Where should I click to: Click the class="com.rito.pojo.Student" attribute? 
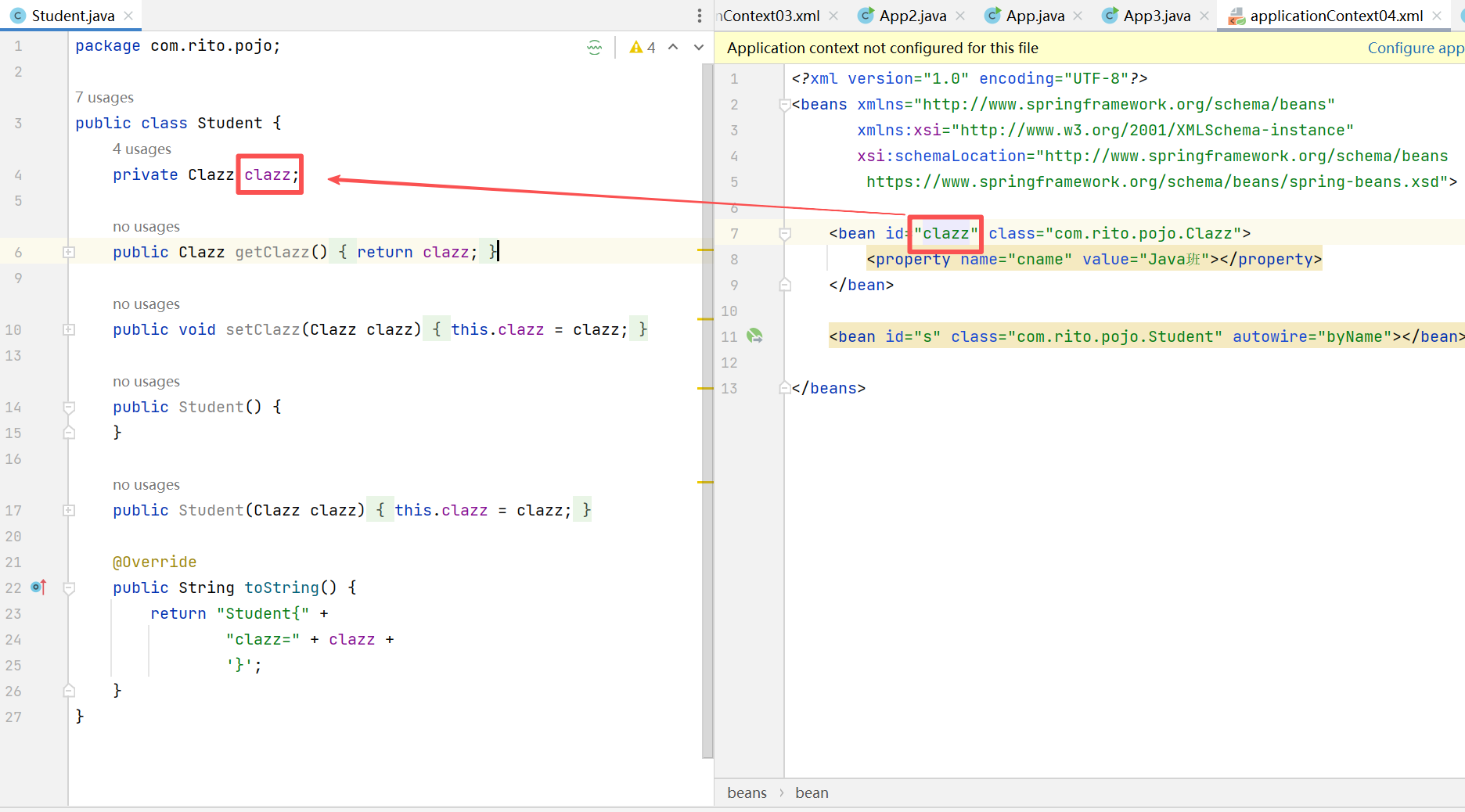pyautogui.click(x=1086, y=336)
